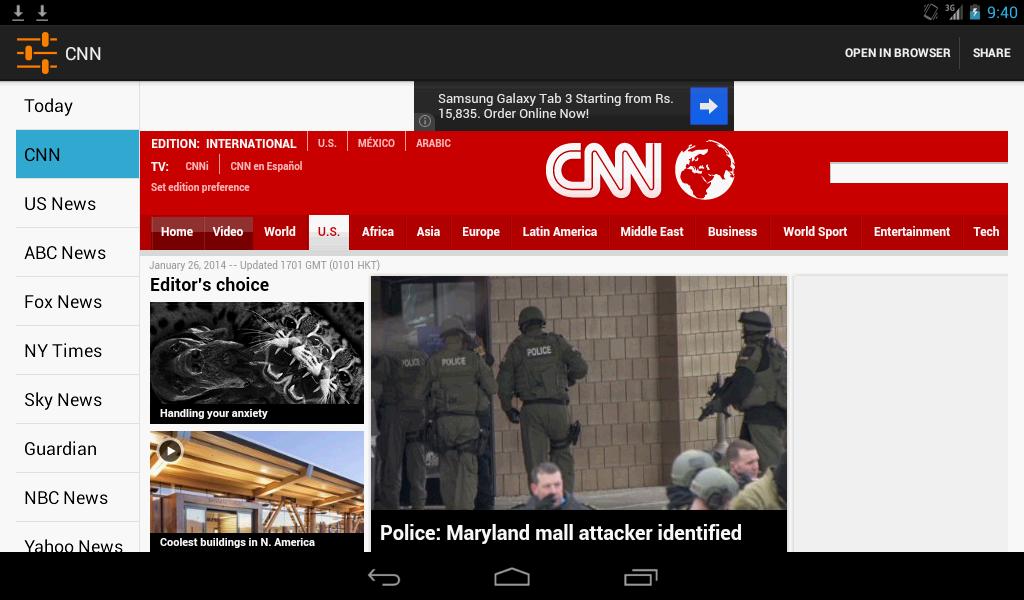Expand the Tech section menu

click(x=986, y=231)
